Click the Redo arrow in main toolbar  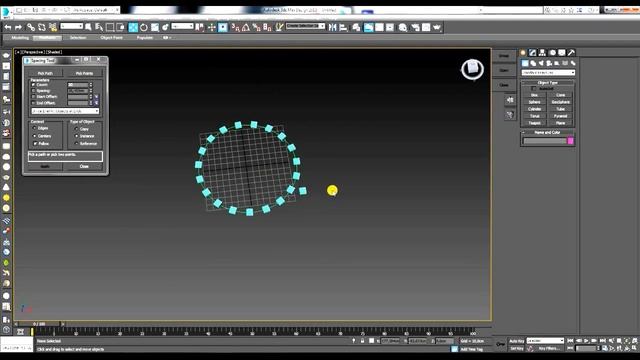tap(18, 27)
